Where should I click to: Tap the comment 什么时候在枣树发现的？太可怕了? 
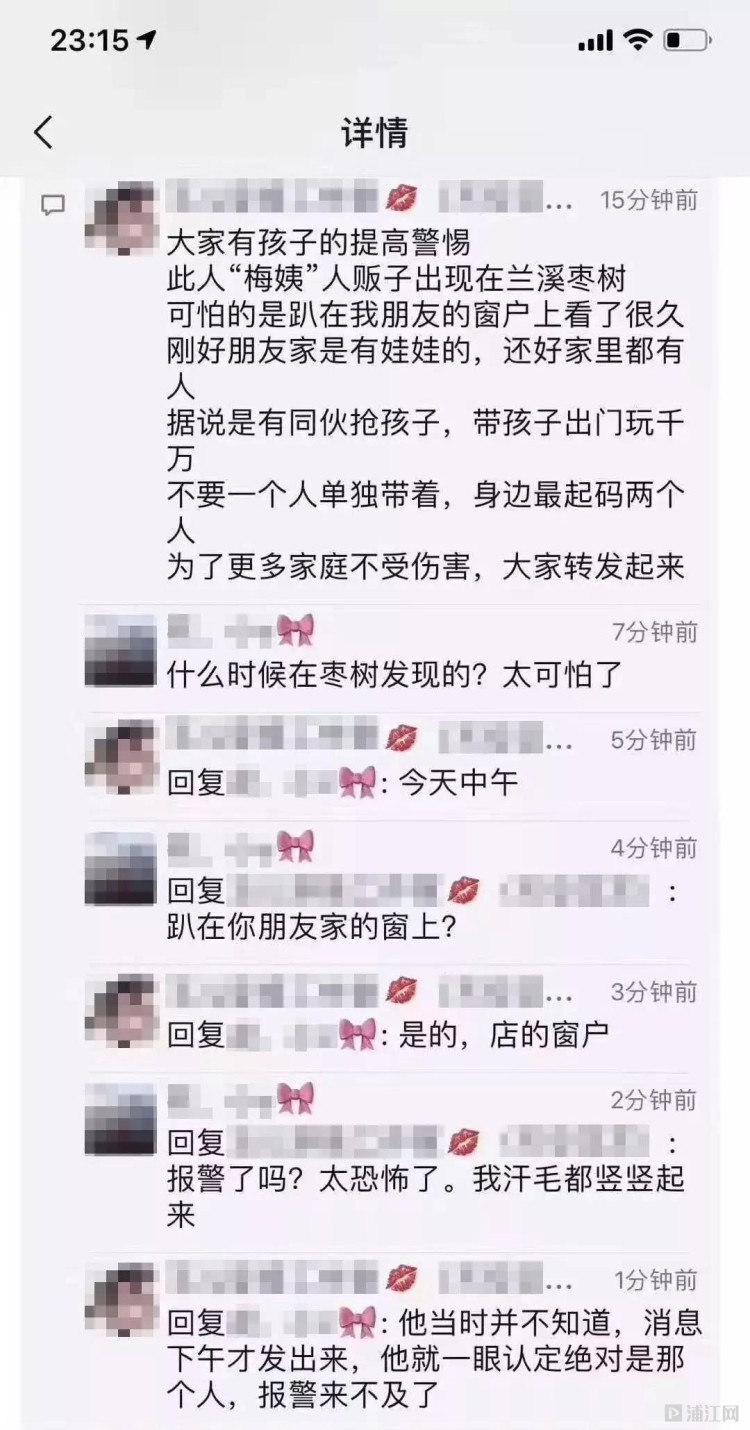pyautogui.click(x=394, y=675)
